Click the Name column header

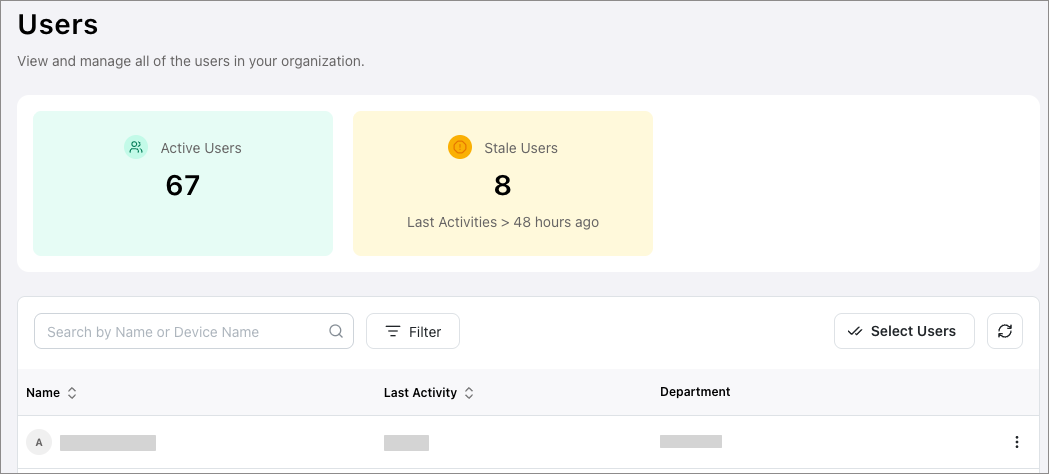tap(43, 393)
